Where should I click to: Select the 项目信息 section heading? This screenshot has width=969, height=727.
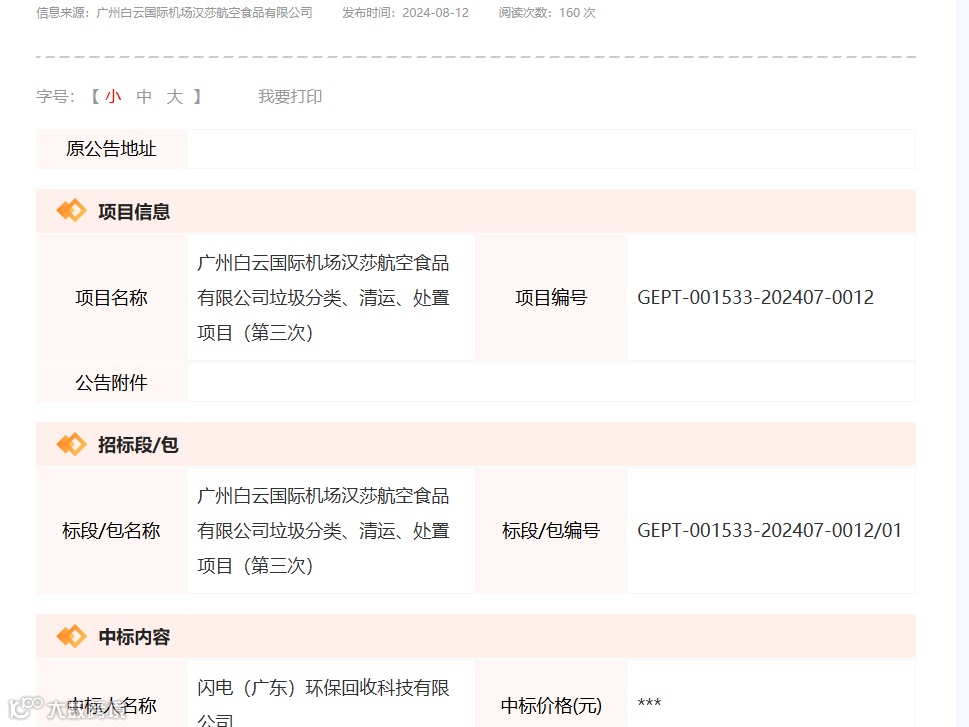[134, 211]
